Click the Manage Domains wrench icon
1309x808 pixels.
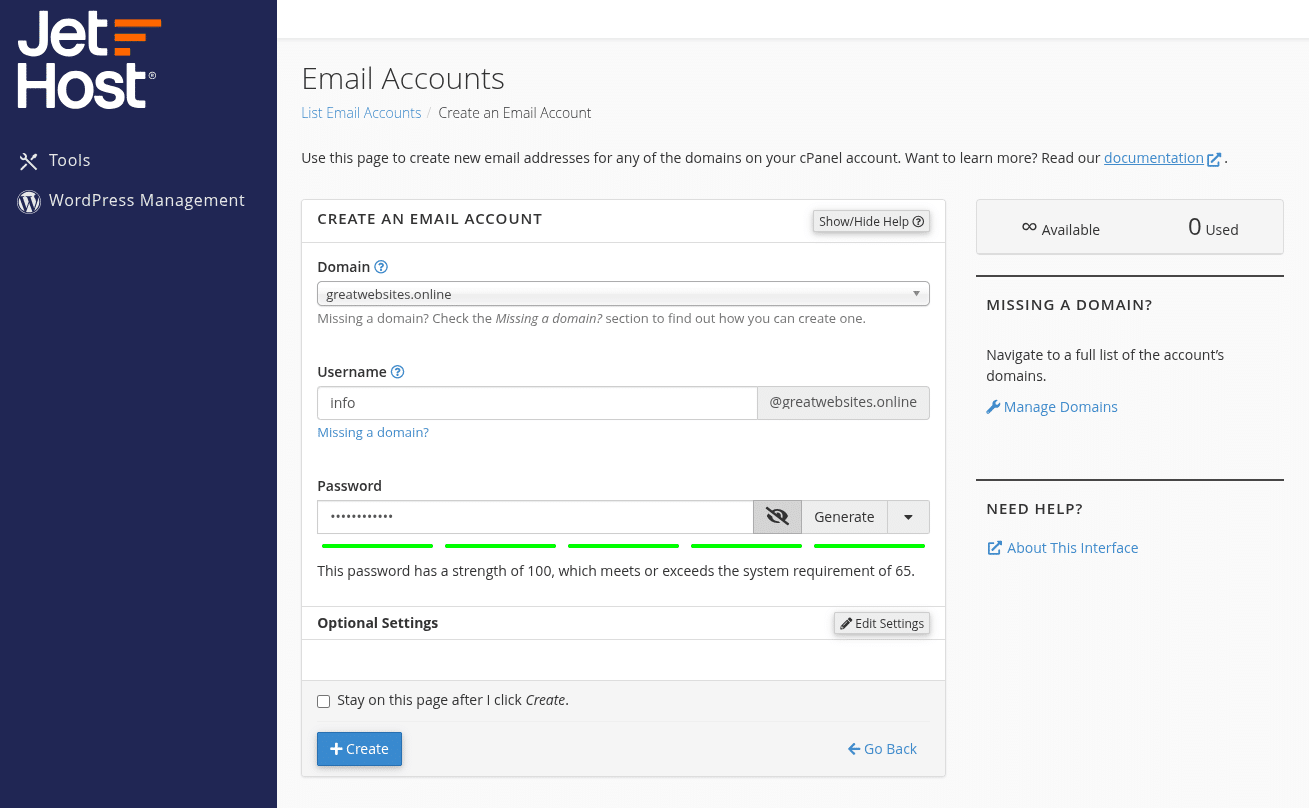[991, 406]
